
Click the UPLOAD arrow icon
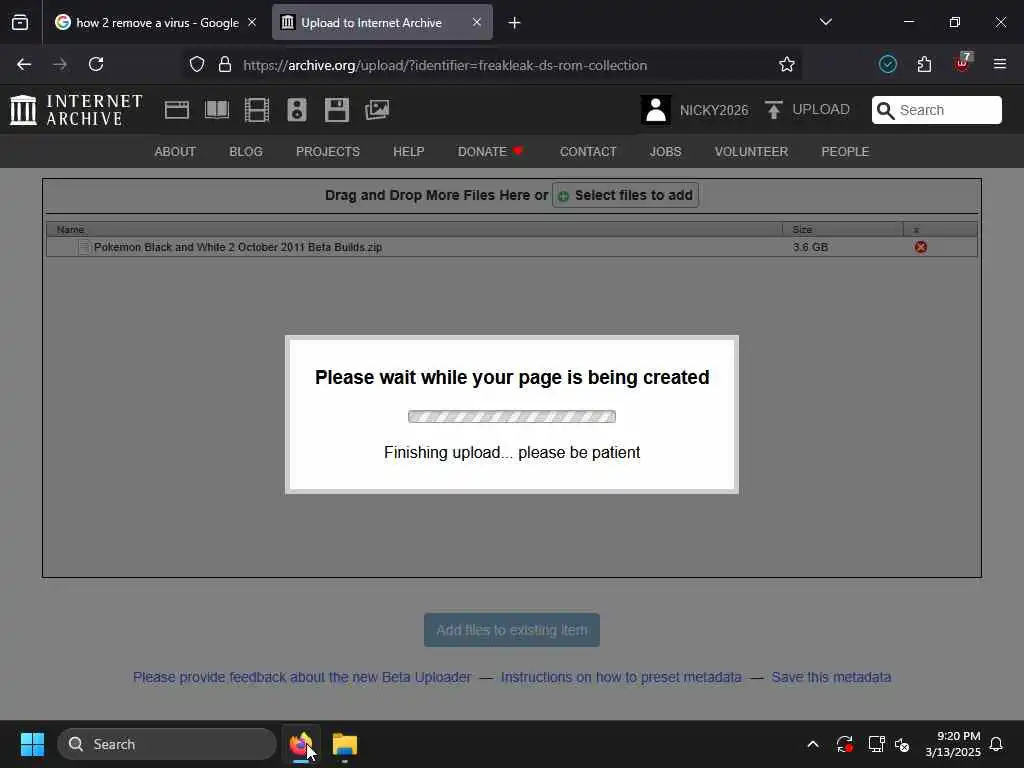pos(774,110)
